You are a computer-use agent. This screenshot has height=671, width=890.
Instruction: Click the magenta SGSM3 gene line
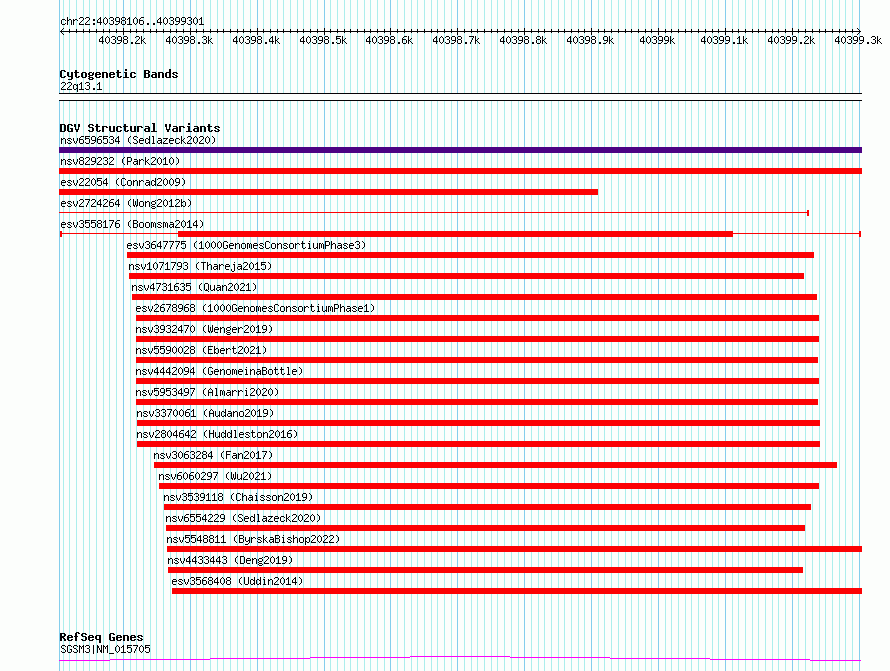tap(460, 659)
